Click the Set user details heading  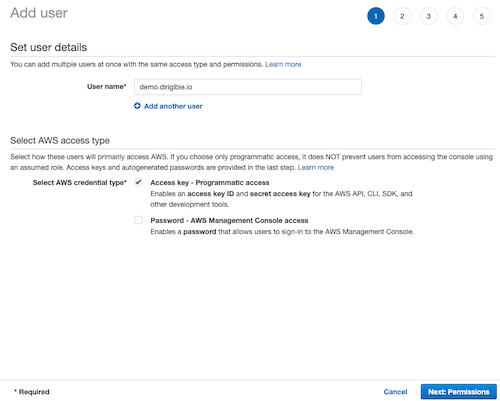[x=49, y=47]
